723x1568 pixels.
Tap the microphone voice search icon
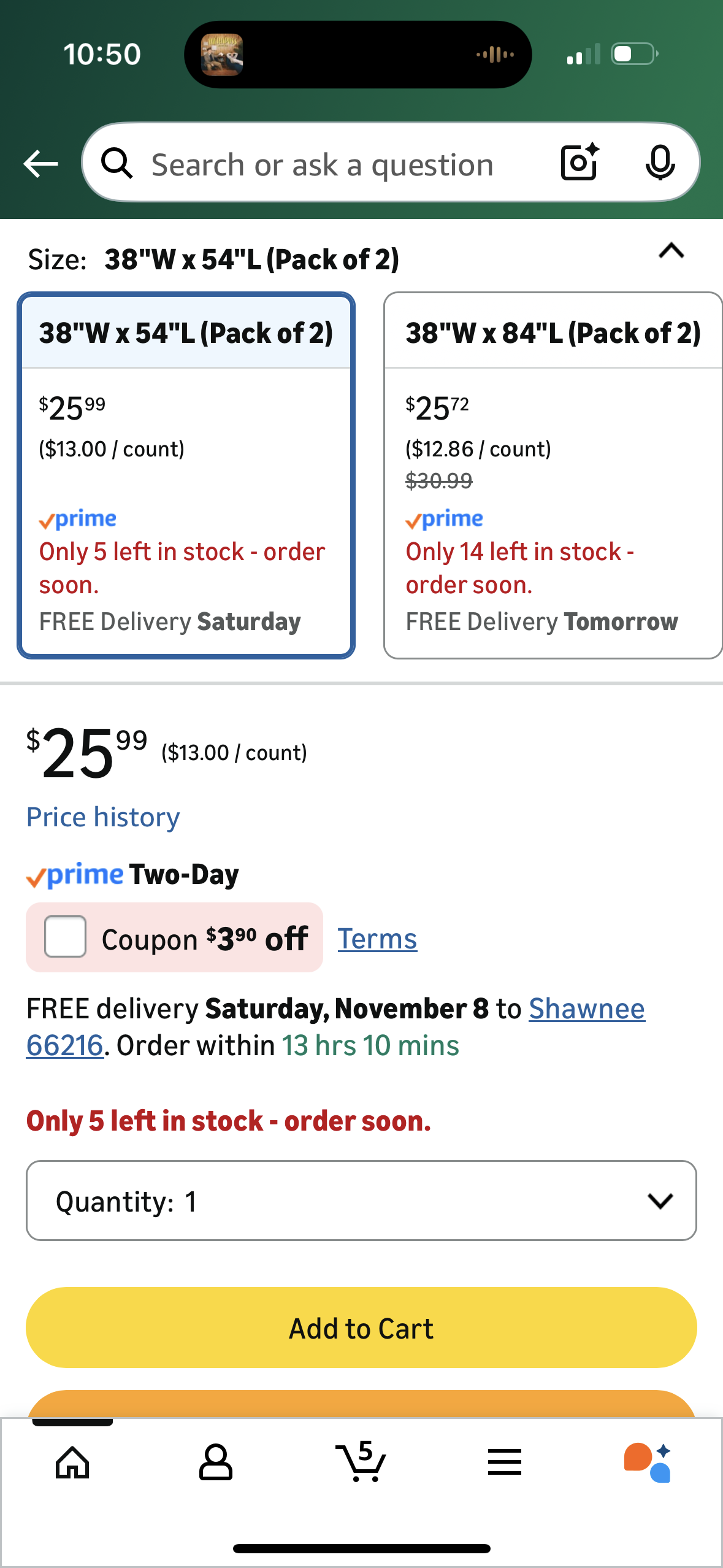point(660,163)
